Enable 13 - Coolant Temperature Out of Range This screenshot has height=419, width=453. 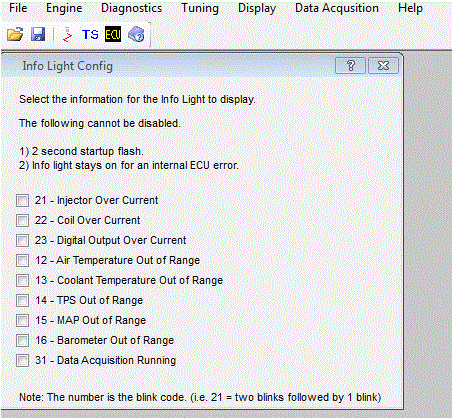(x=23, y=281)
